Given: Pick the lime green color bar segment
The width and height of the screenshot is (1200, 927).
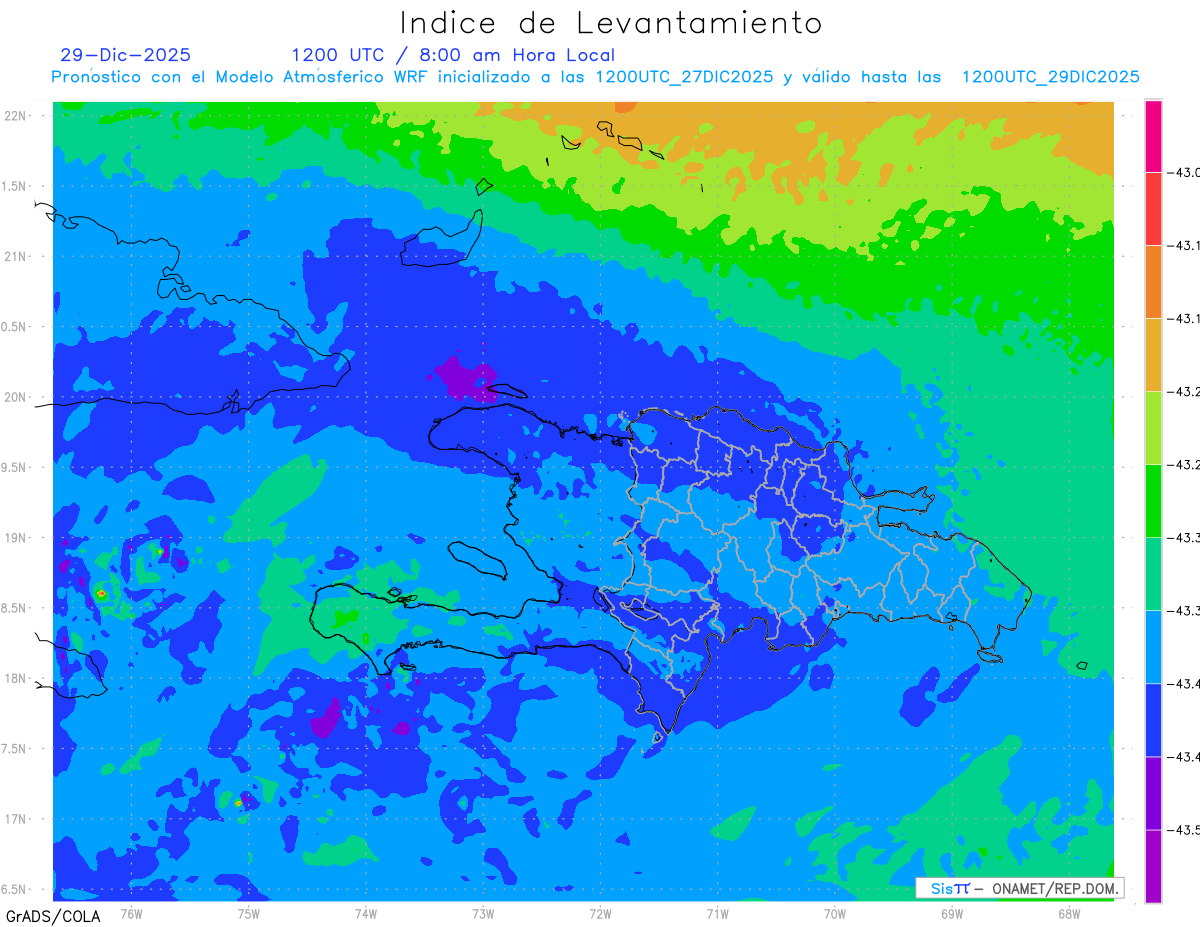Looking at the screenshot, I should 1153,428.
